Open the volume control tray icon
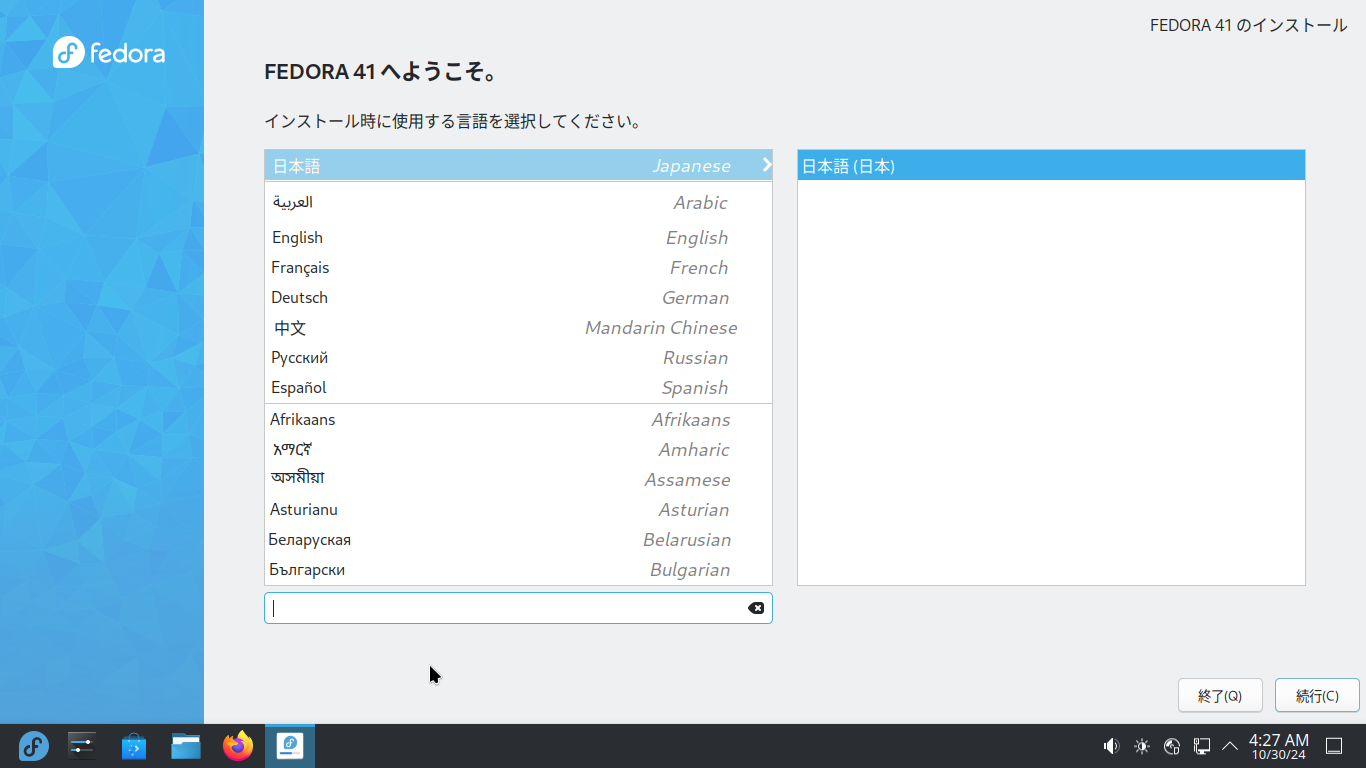1366x768 pixels. coord(1111,746)
